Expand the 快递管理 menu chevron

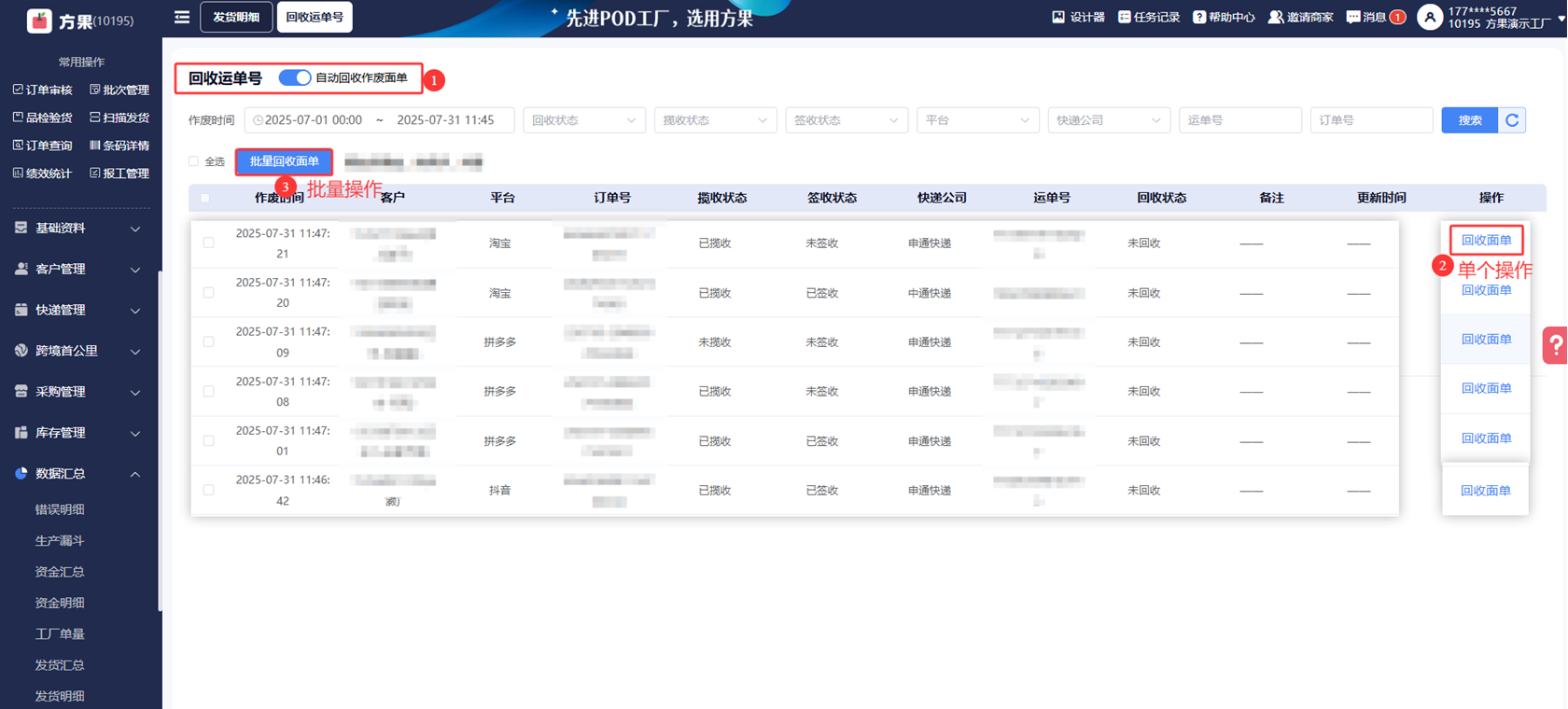(135, 311)
